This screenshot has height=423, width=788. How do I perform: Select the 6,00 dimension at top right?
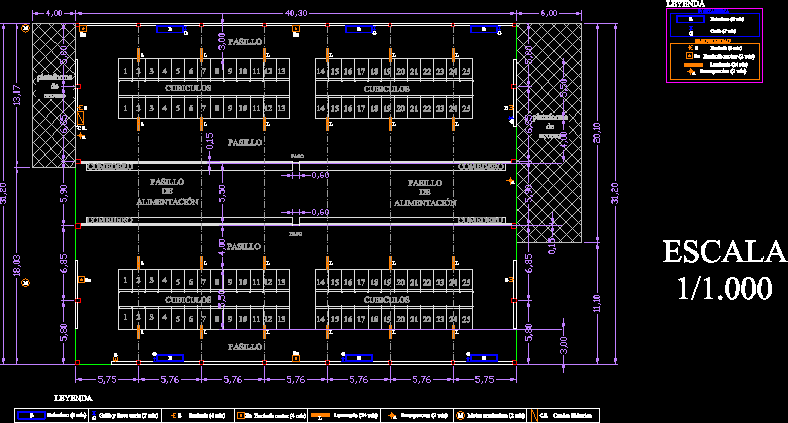click(x=549, y=13)
